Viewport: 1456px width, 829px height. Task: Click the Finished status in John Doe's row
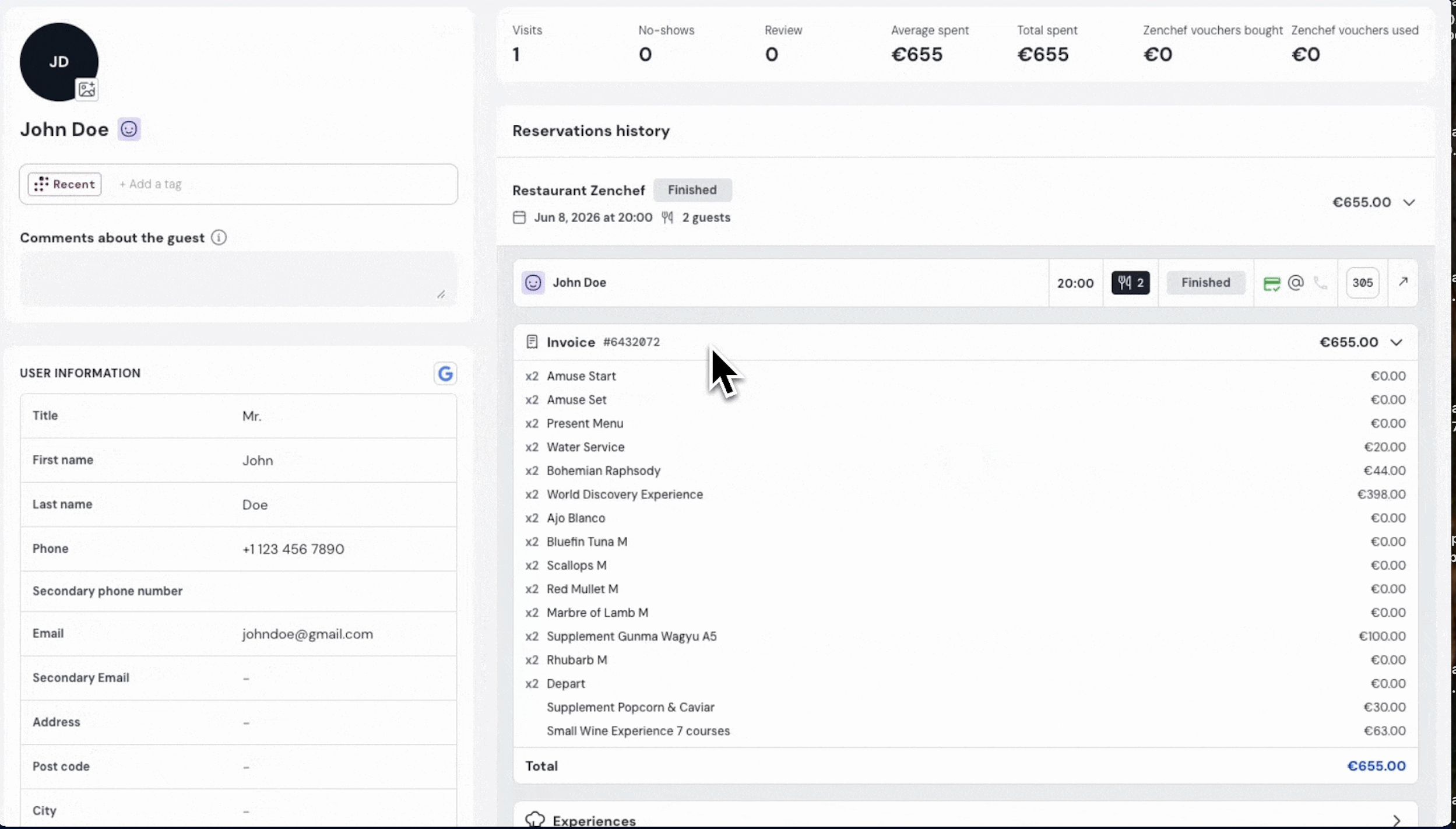[x=1205, y=283]
